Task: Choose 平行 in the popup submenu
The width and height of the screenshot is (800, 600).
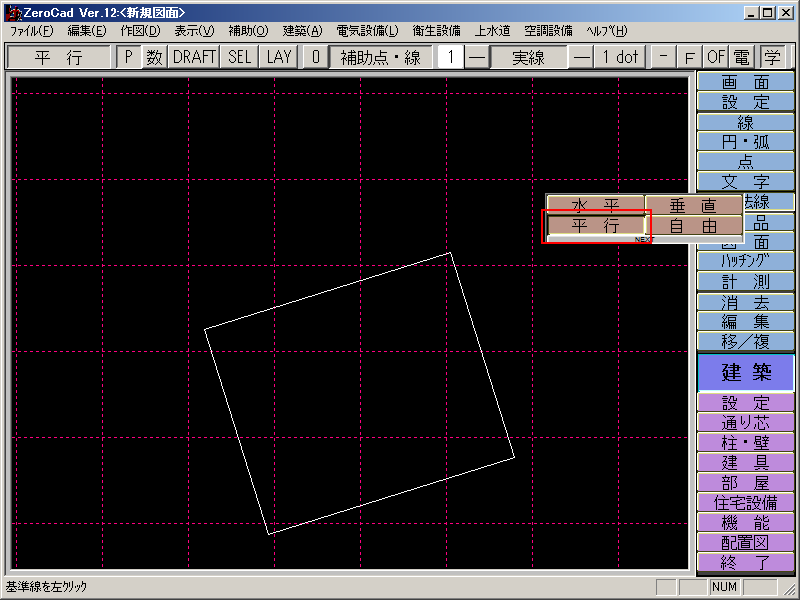Action: pos(595,225)
